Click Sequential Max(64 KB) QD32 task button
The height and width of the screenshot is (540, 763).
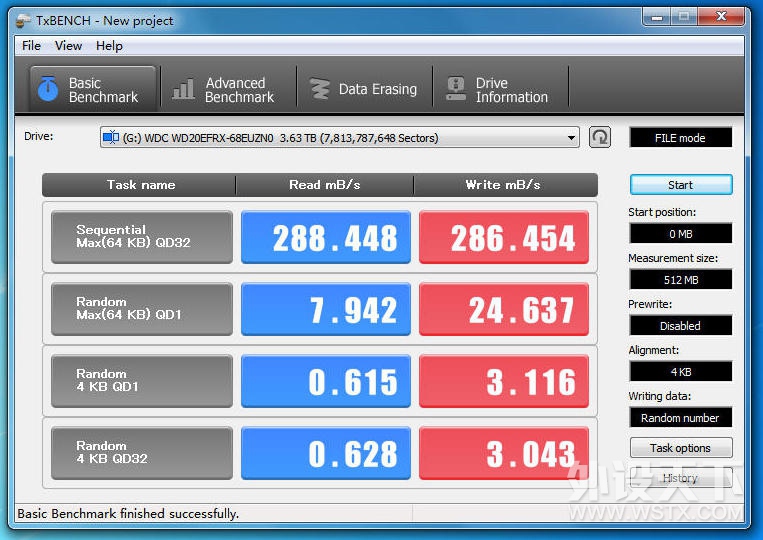pyautogui.click(x=142, y=237)
